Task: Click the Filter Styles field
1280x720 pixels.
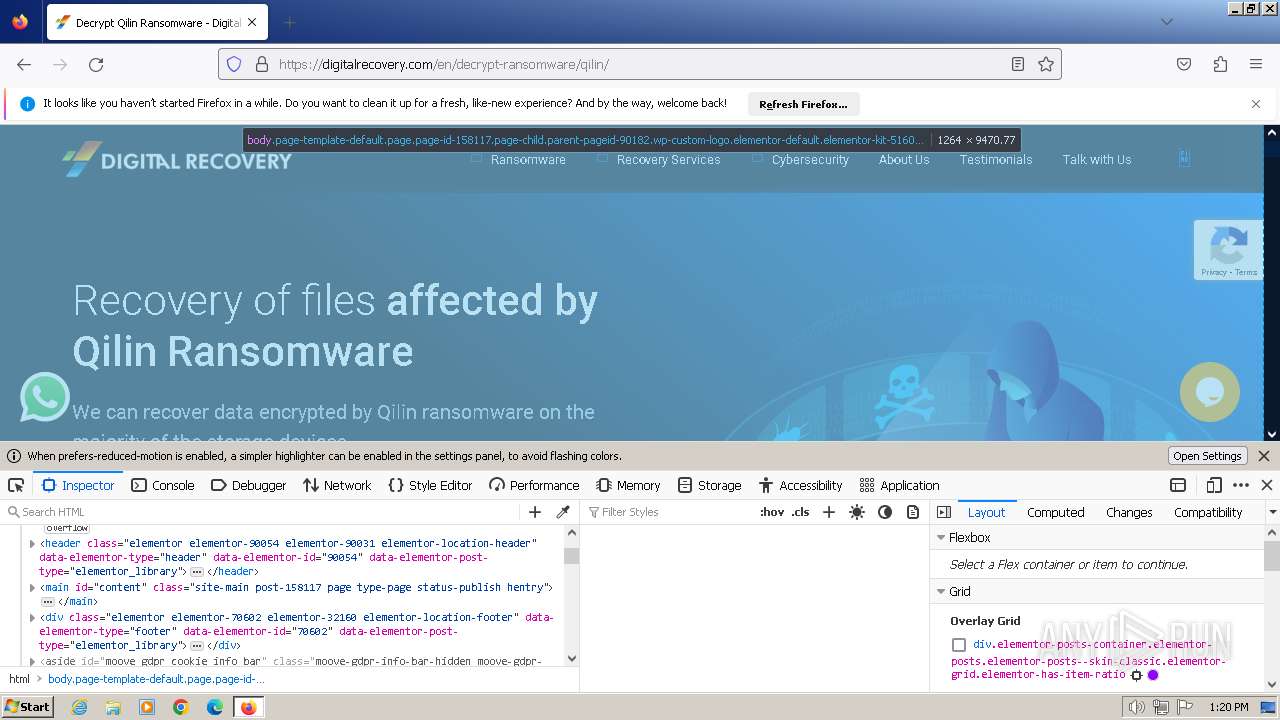Action: (668, 512)
